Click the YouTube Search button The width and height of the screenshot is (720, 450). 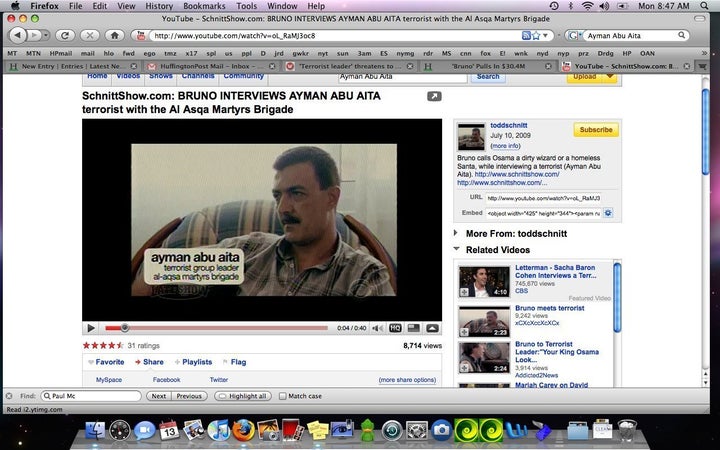click(x=488, y=77)
